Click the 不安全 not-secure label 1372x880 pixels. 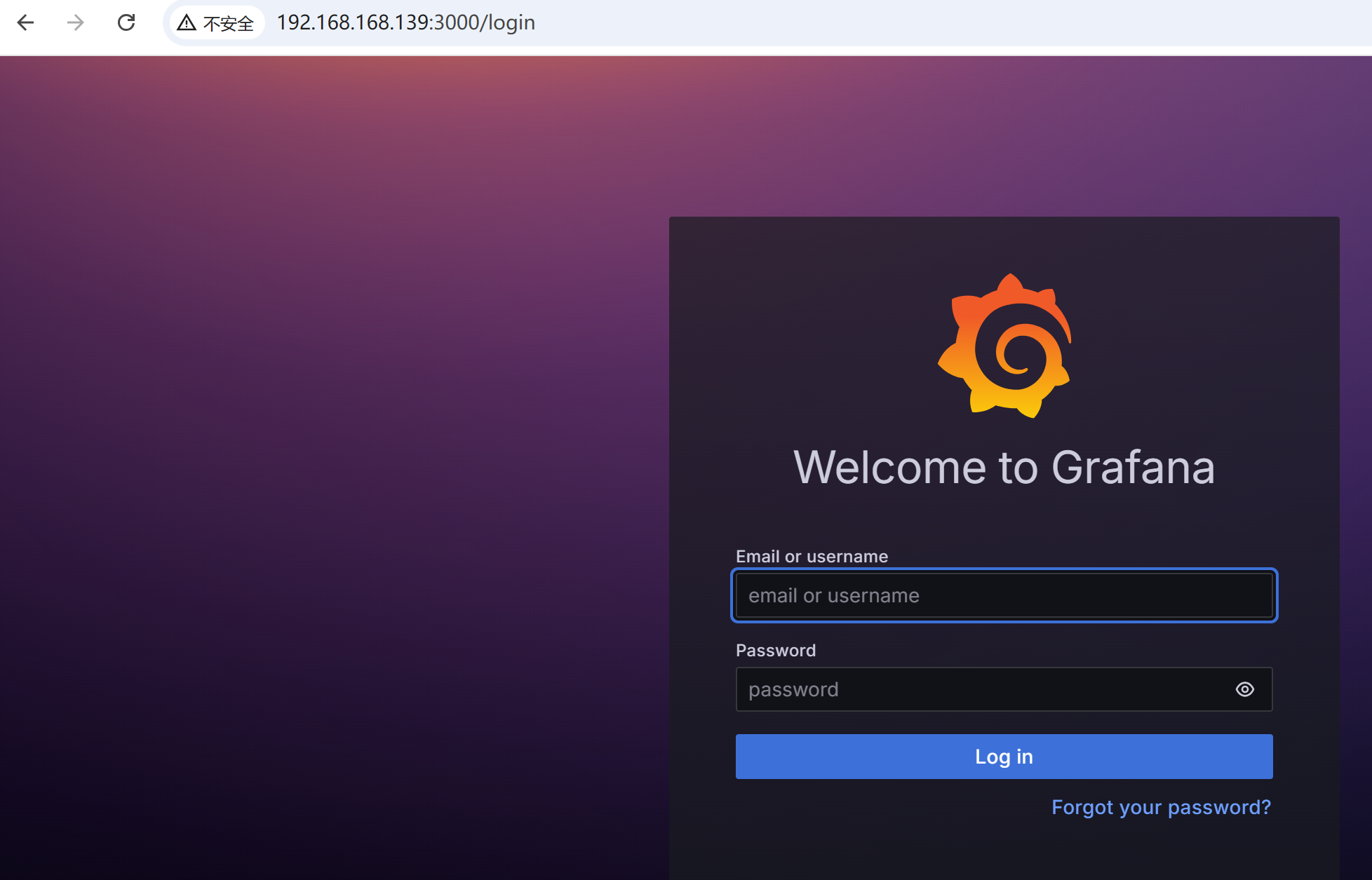(228, 24)
